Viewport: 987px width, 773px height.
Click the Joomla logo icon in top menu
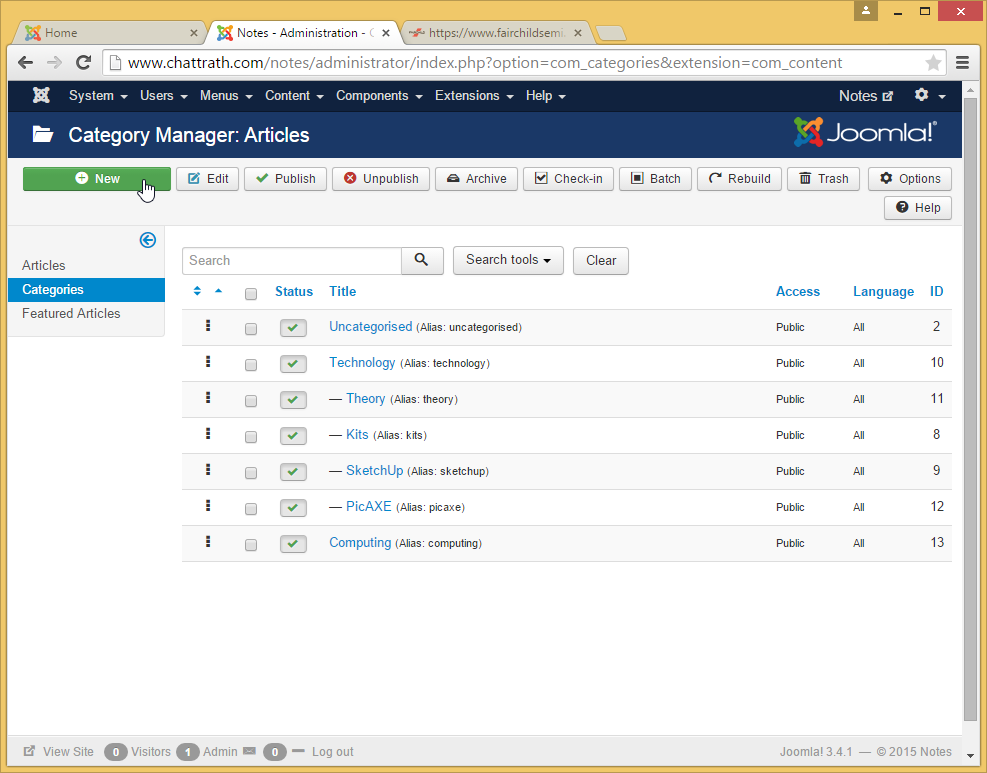[x=41, y=96]
